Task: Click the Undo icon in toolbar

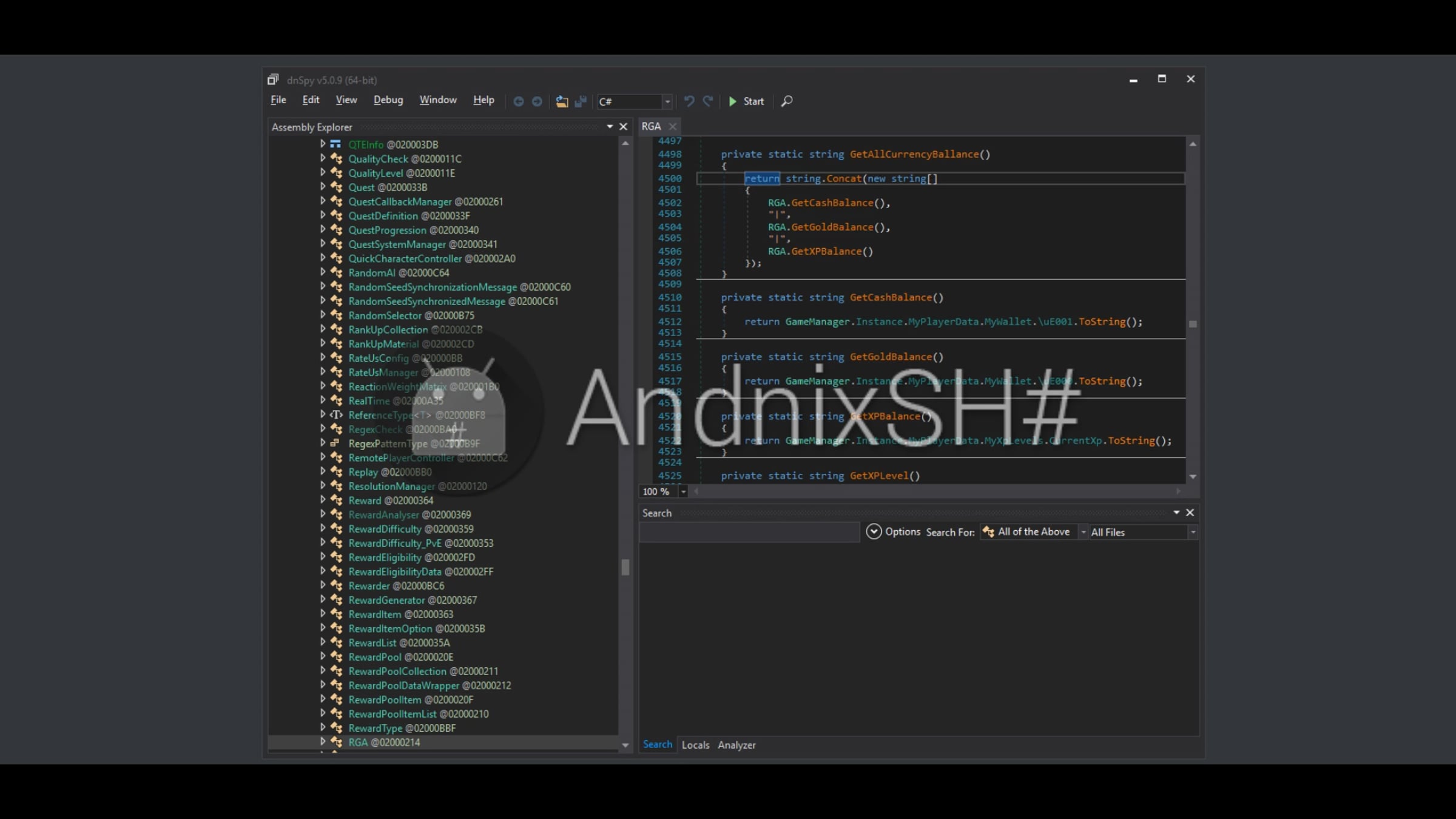Action: click(689, 101)
